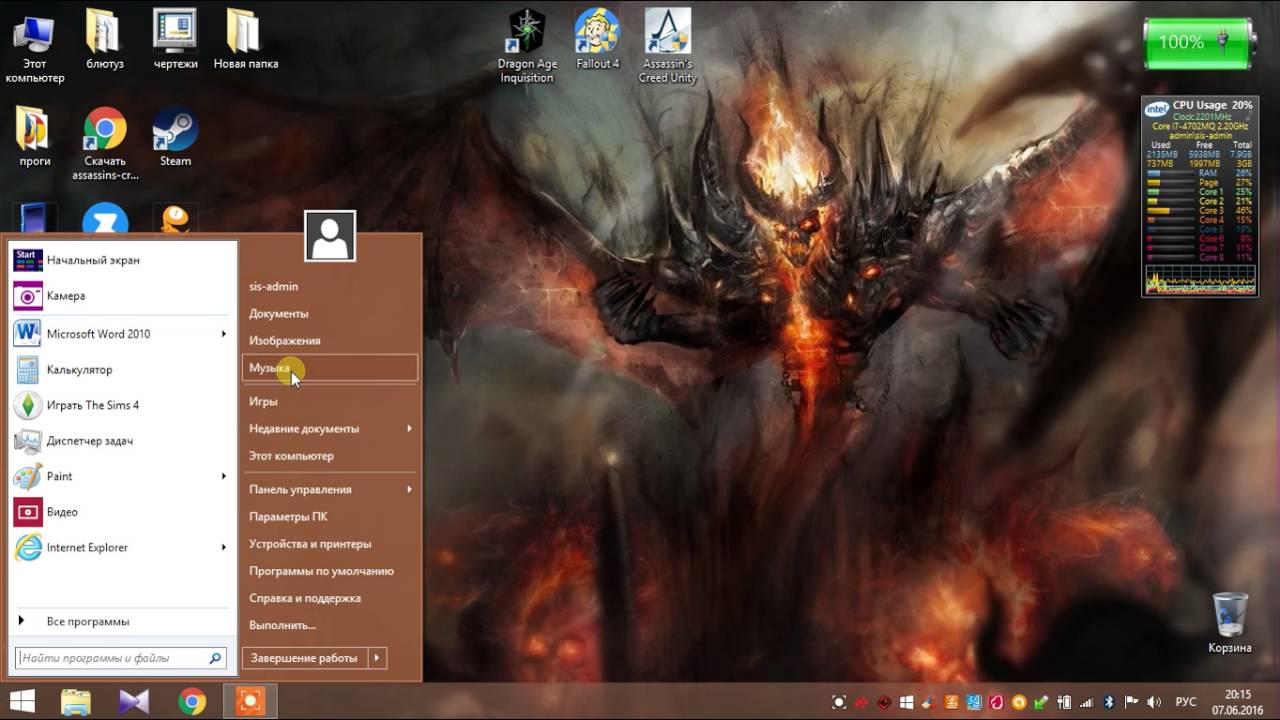
Task: Open Google Chrome from taskbar
Action: tap(192, 701)
